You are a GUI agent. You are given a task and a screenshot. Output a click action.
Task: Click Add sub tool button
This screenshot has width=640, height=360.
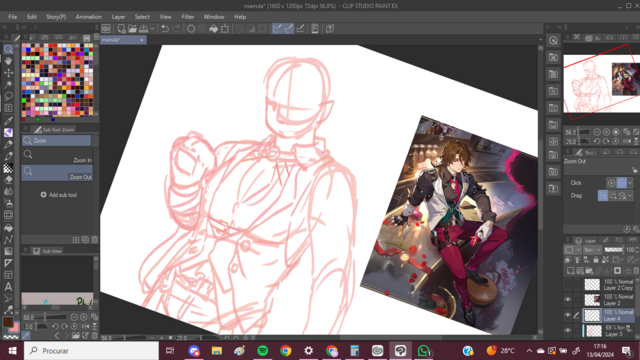[59, 195]
